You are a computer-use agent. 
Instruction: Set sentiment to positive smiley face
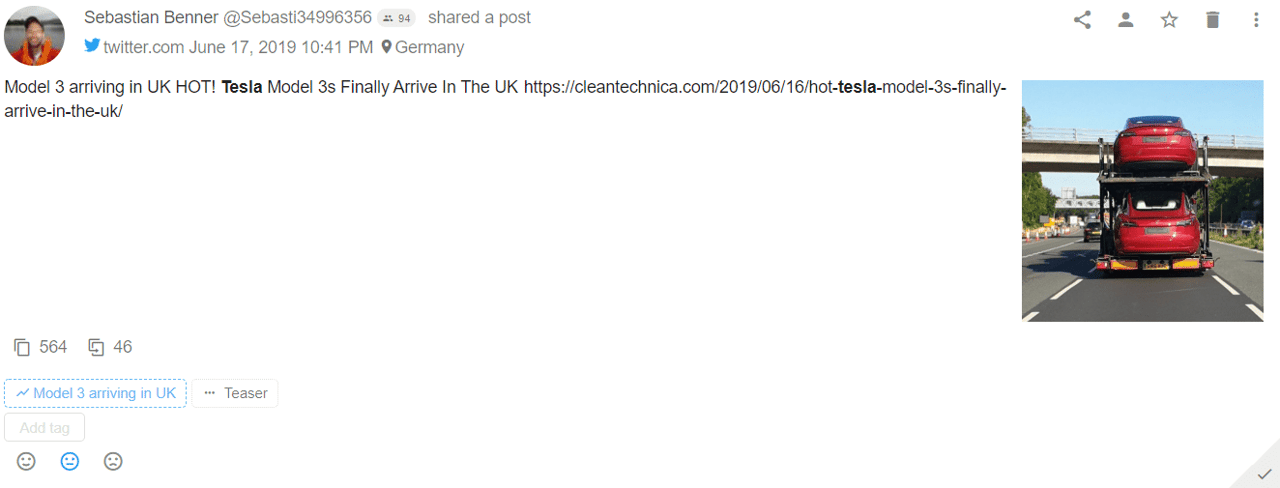pyautogui.click(x=26, y=462)
